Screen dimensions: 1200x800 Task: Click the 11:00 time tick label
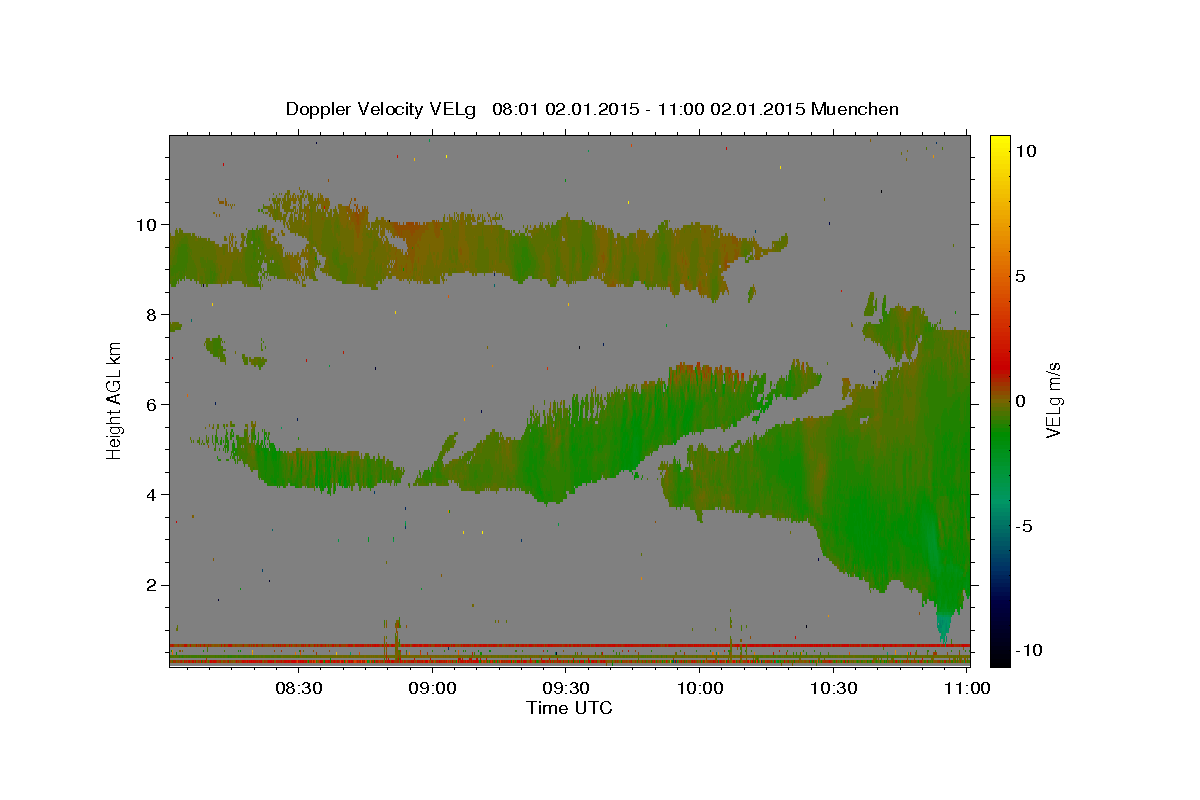click(x=966, y=688)
